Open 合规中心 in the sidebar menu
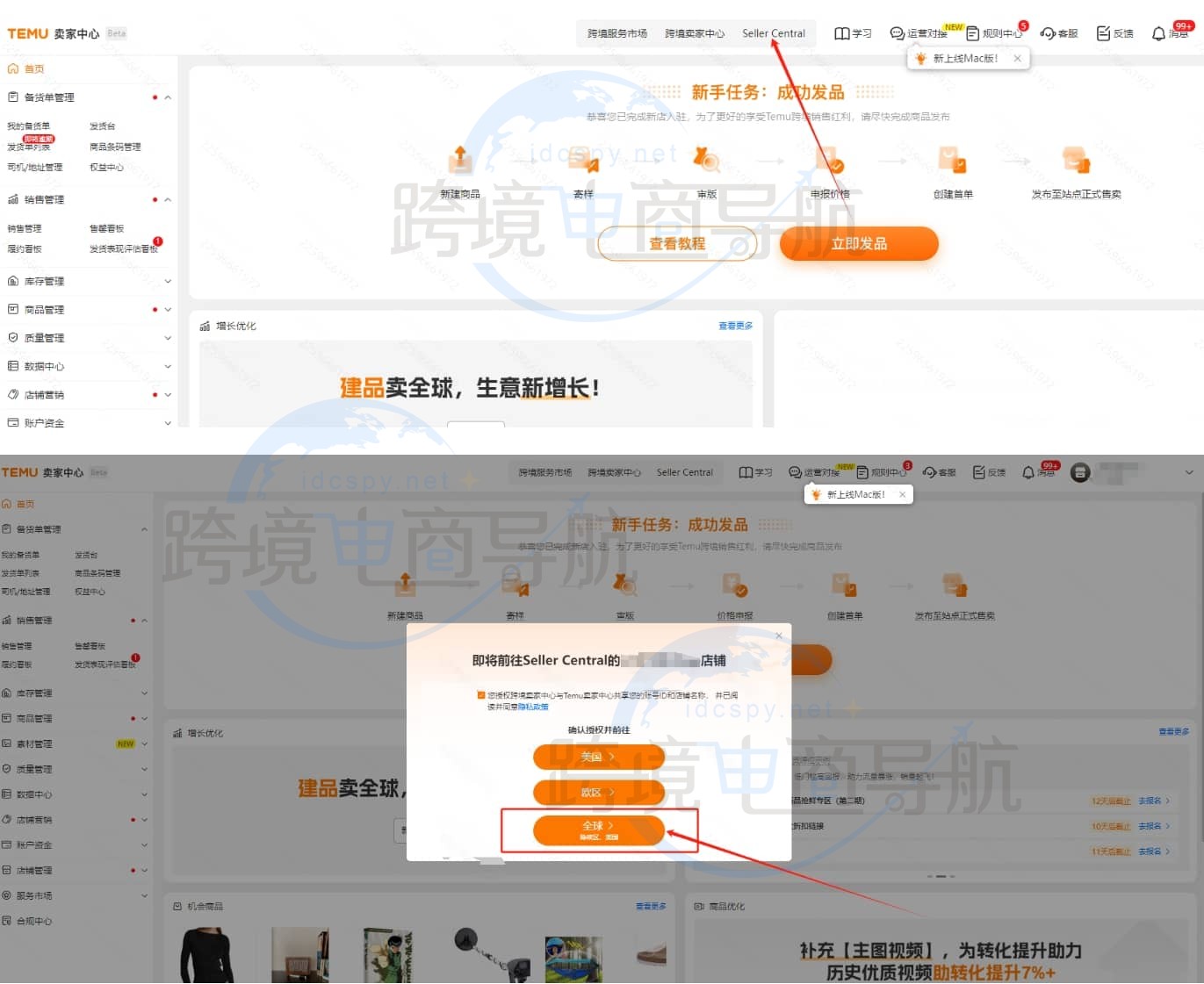 tap(33, 922)
